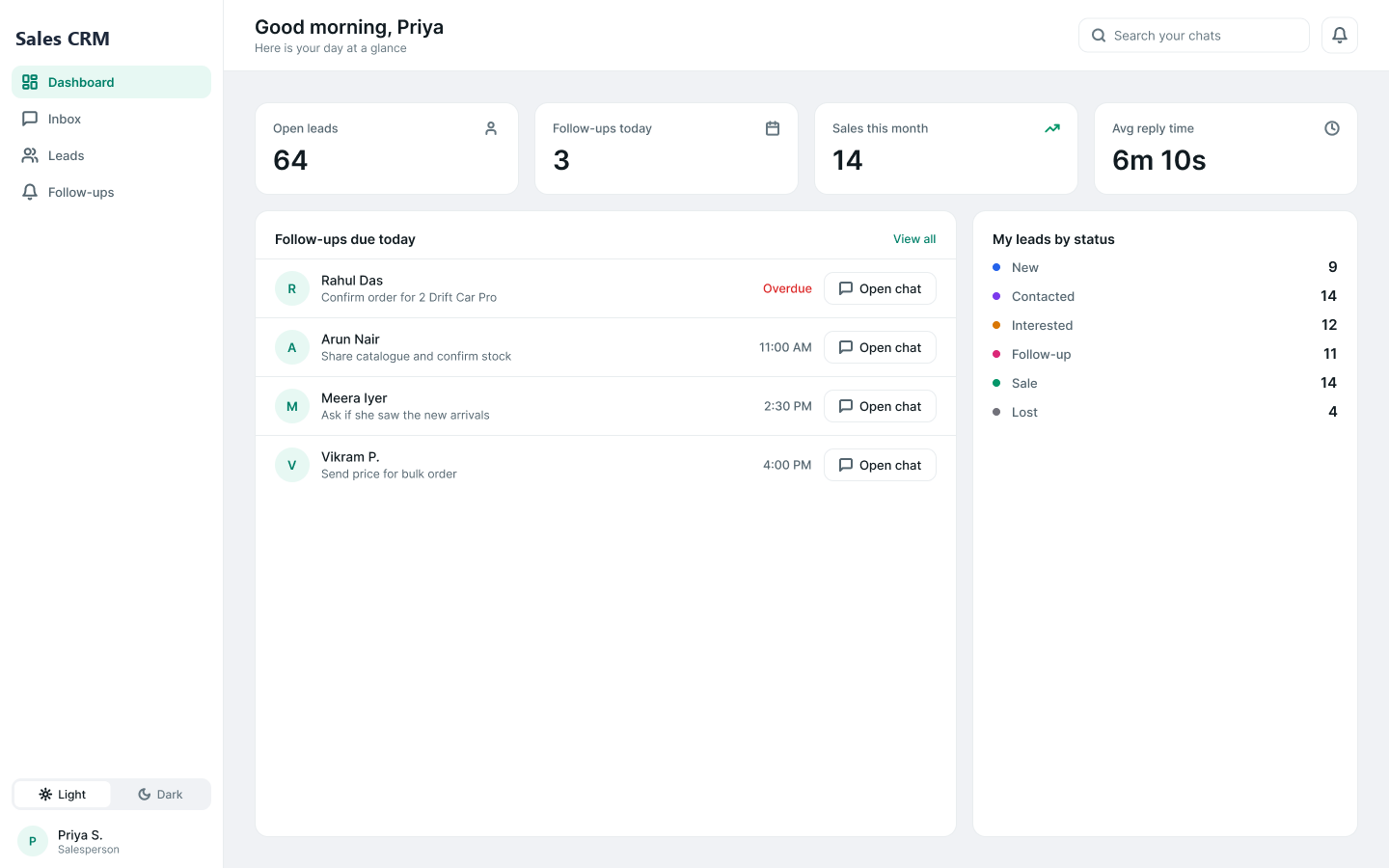Click the Open leads value 64

(x=290, y=160)
